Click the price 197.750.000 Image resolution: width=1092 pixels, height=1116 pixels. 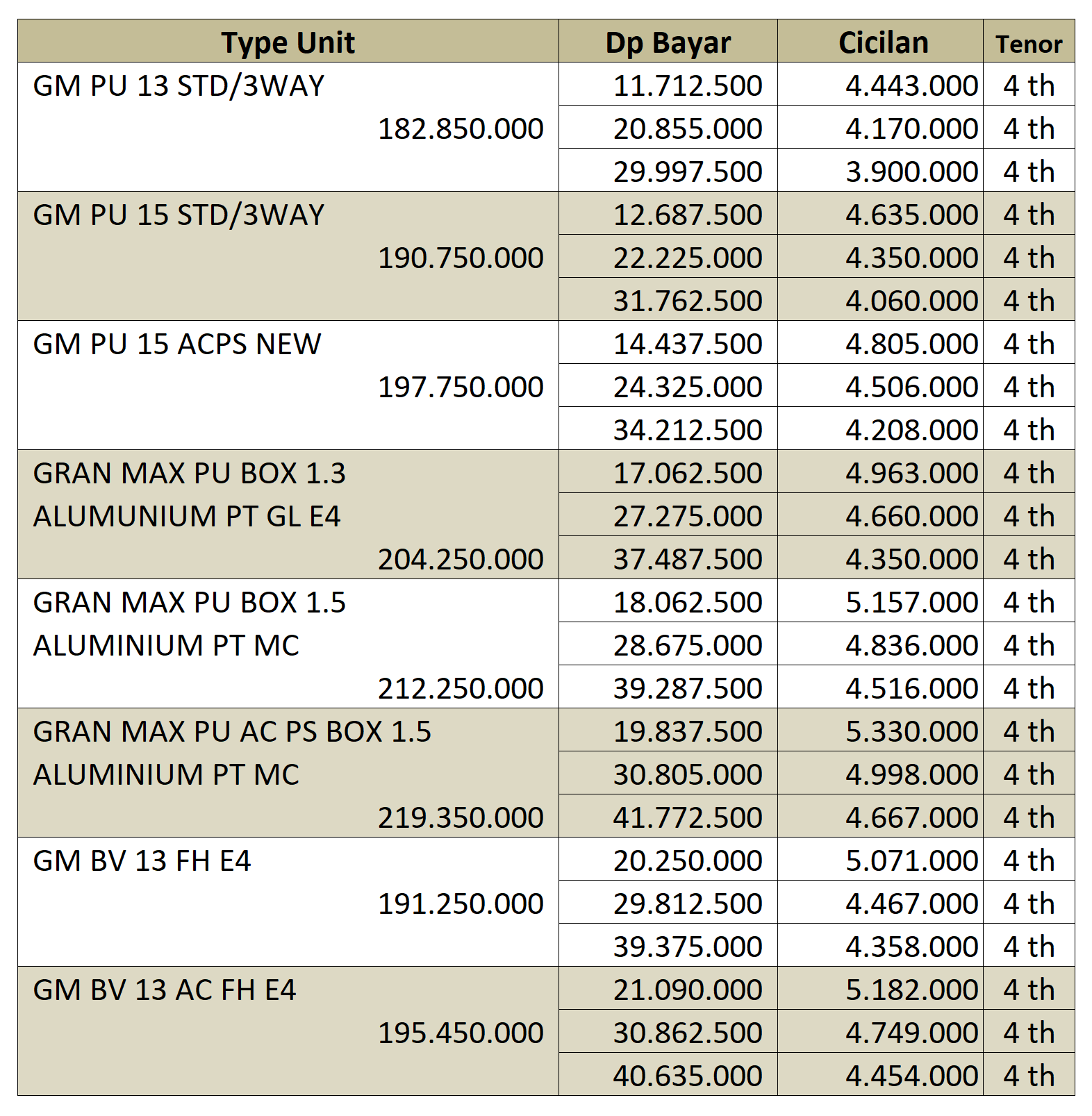click(x=461, y=388)
